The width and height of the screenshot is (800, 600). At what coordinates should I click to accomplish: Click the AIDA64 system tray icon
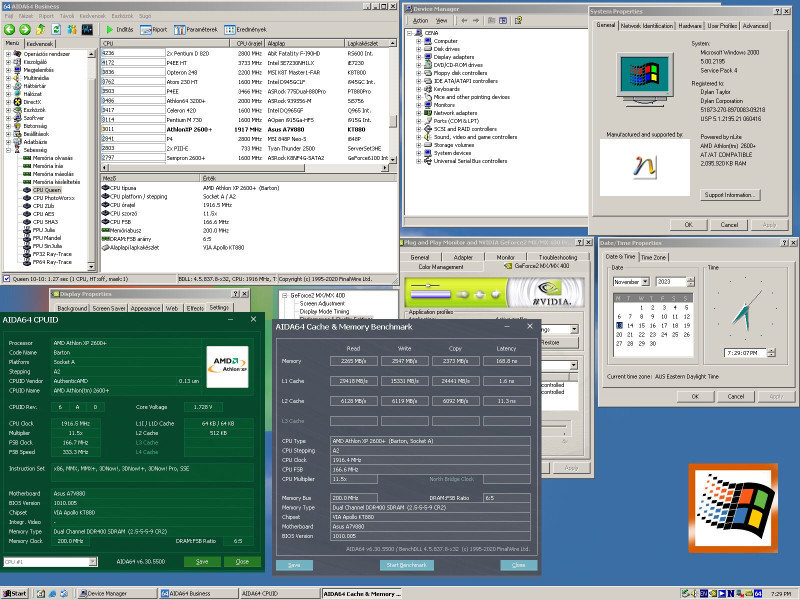[757, 593]
